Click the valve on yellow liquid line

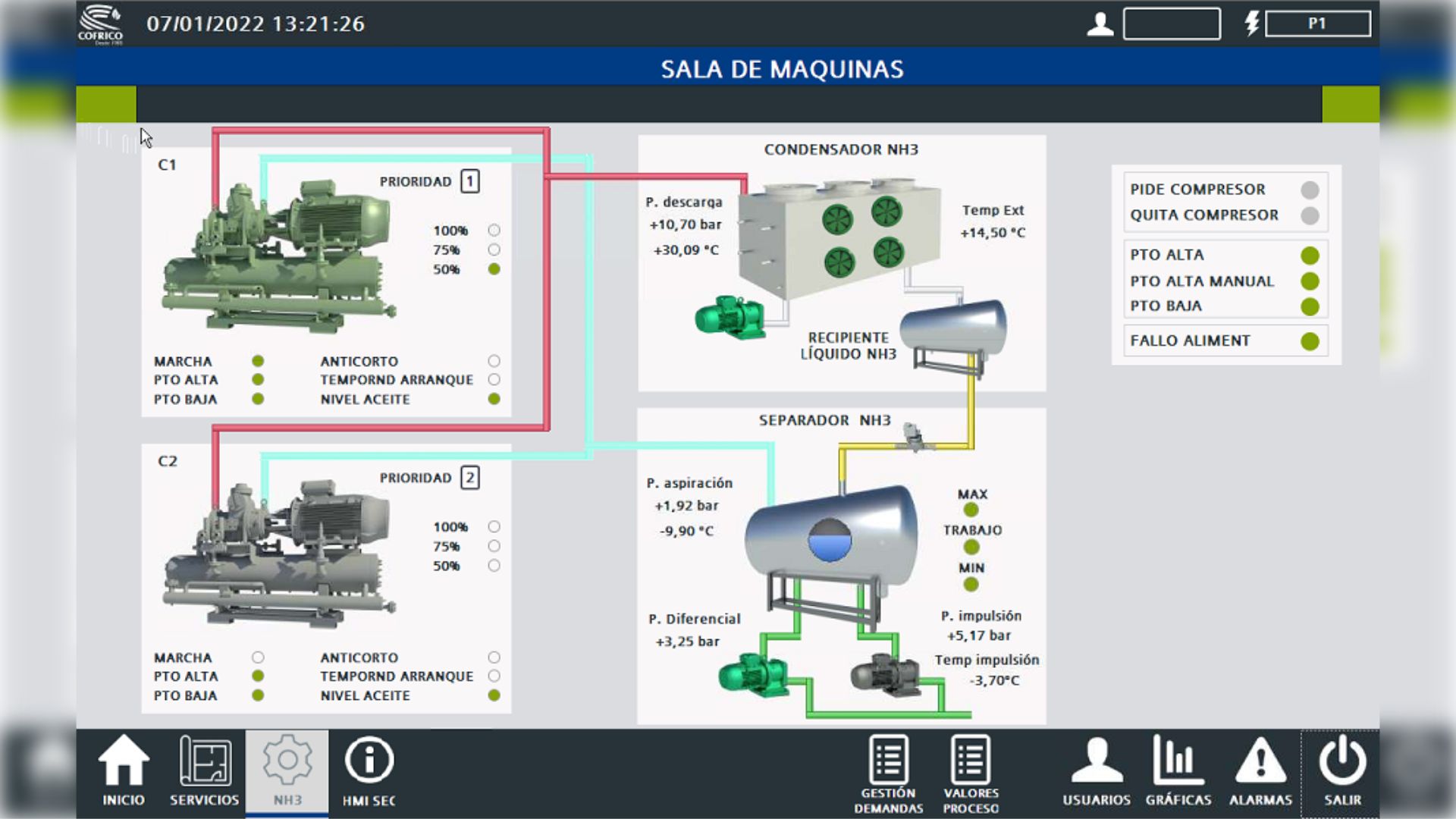pyautogui.click(x=913, y=437)
